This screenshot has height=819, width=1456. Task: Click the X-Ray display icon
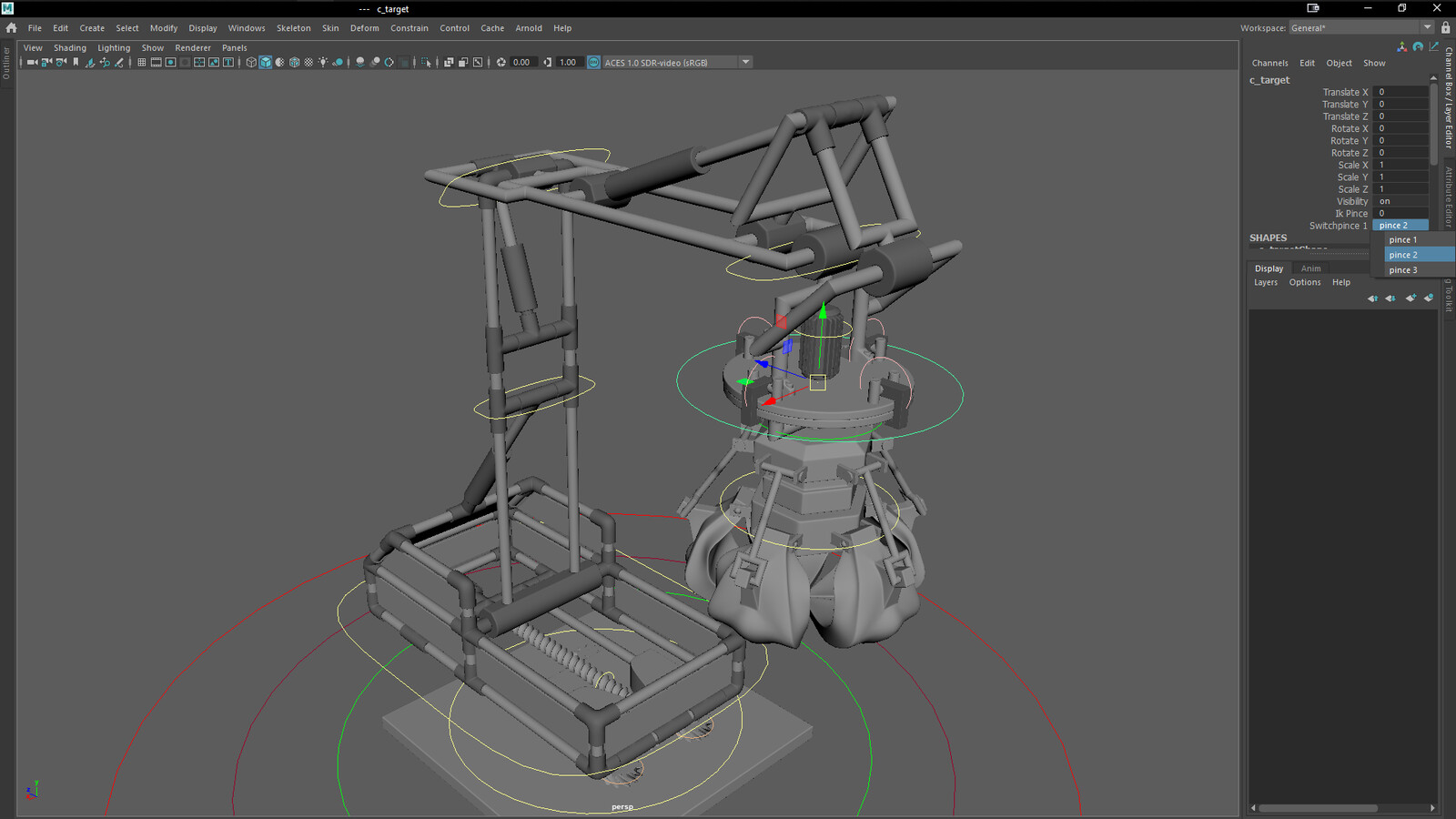[x=449, y=62]
